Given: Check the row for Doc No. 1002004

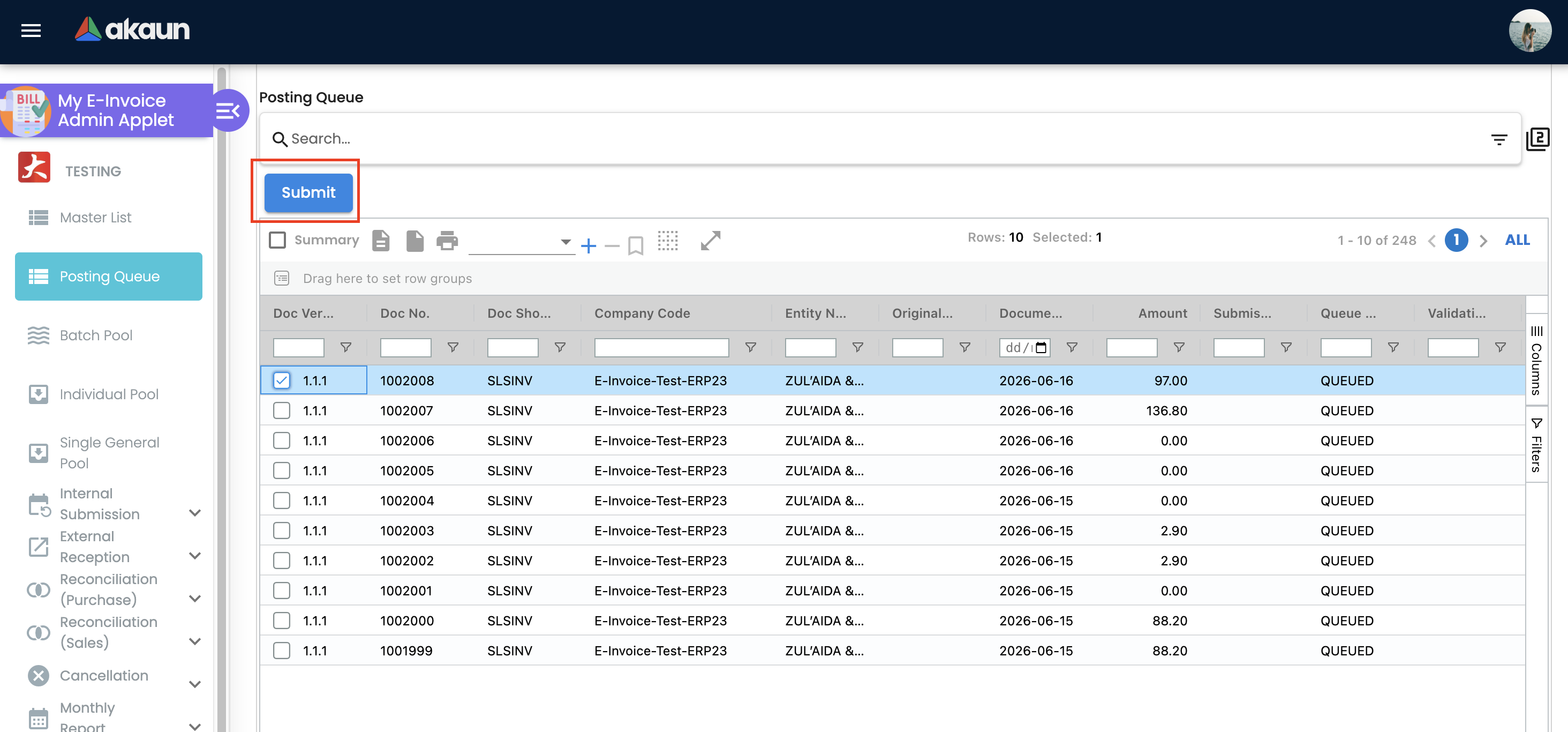Looking at the screenshot, I should click(281, 501).
